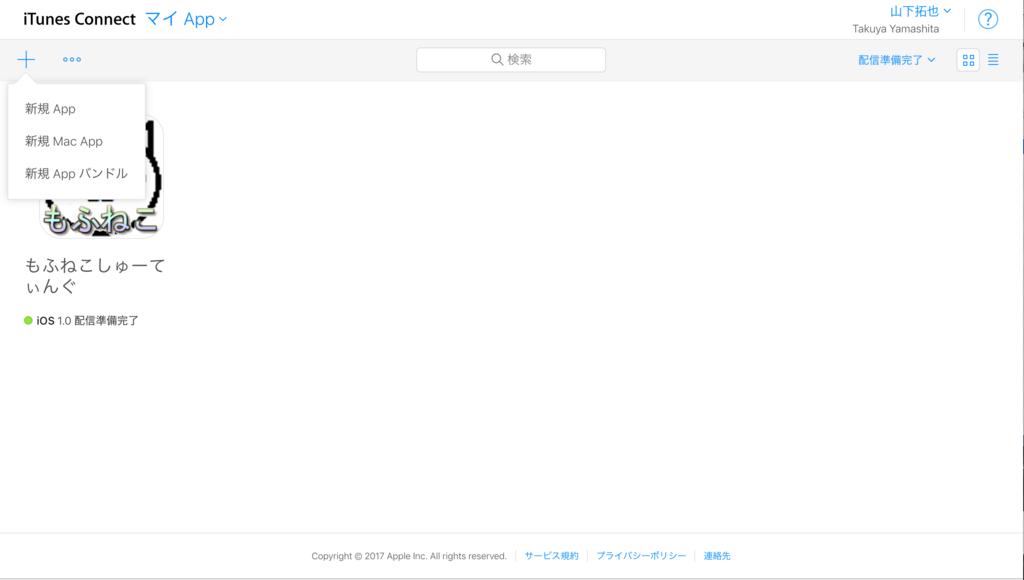This screenshot has width=1024, height=580.
Task: Open the help question mark icon
Action: [987, 19]
